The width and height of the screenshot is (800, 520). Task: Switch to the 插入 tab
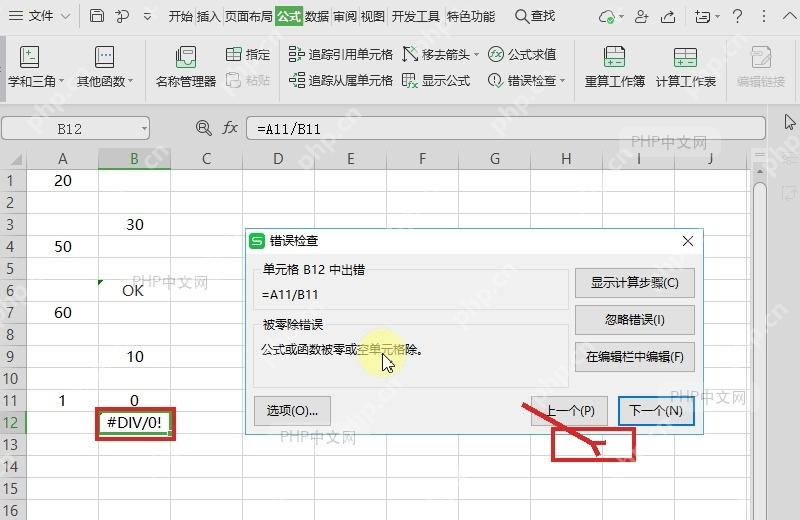coord(208,16)
